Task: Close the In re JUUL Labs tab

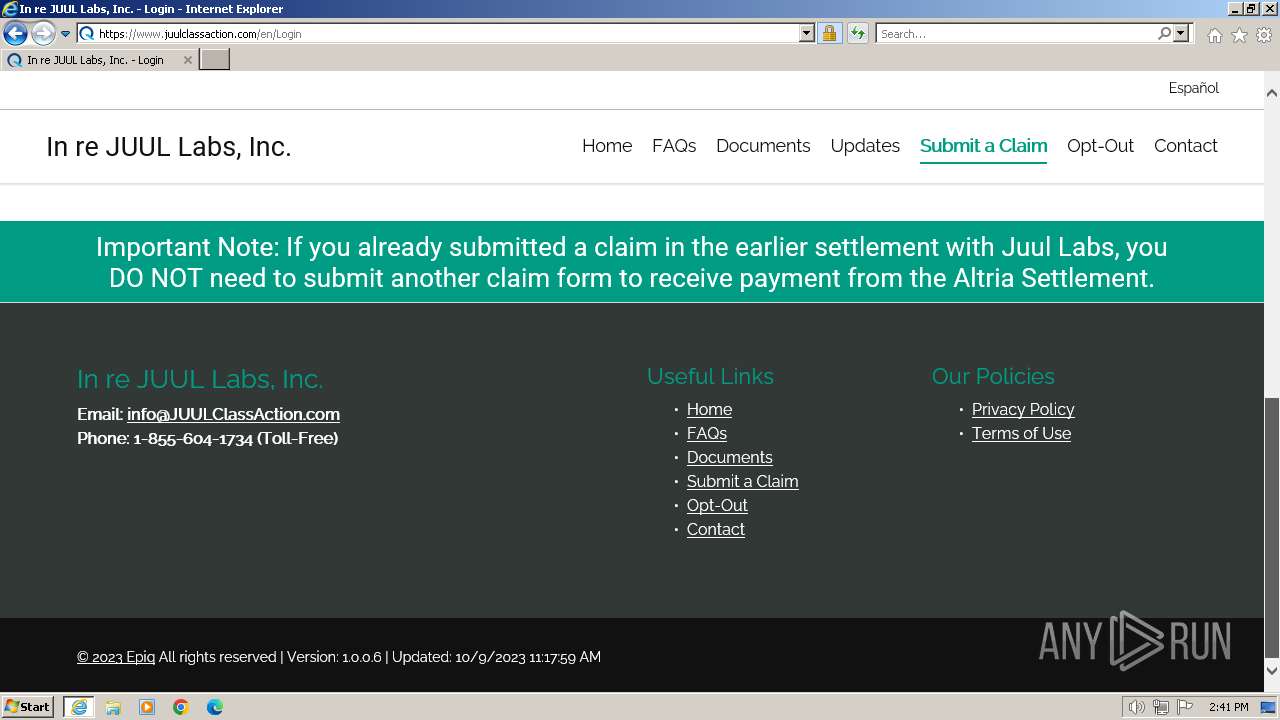Action: (187, 60)
